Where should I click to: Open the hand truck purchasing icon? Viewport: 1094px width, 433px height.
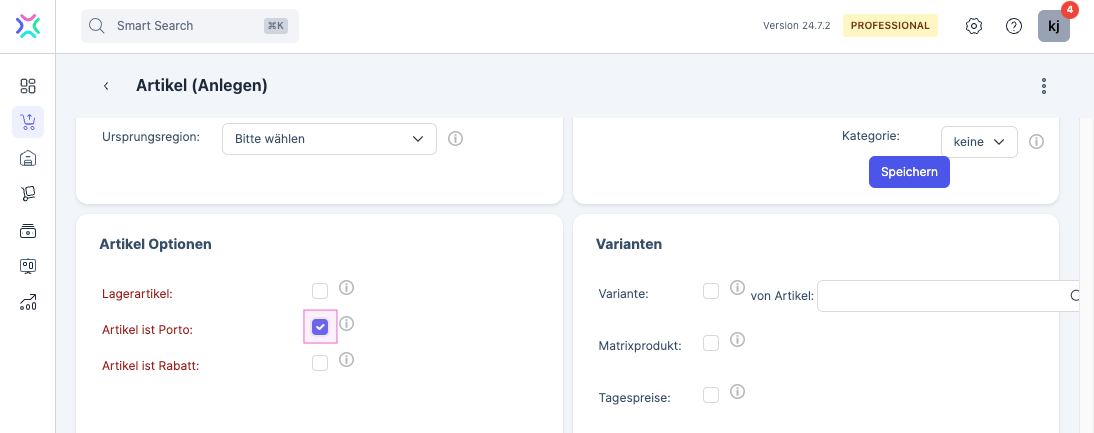pos(28,194)
